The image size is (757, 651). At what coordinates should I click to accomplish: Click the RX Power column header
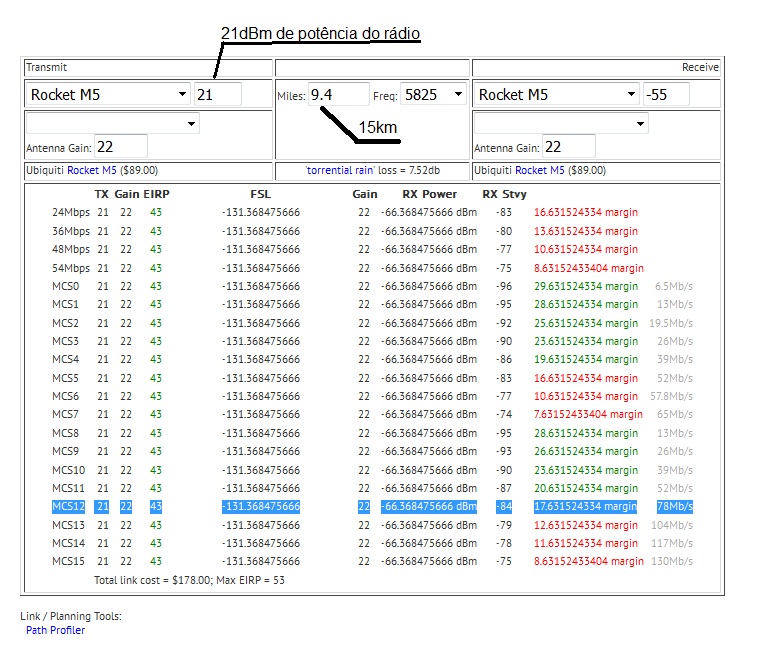tap(430, 194)
